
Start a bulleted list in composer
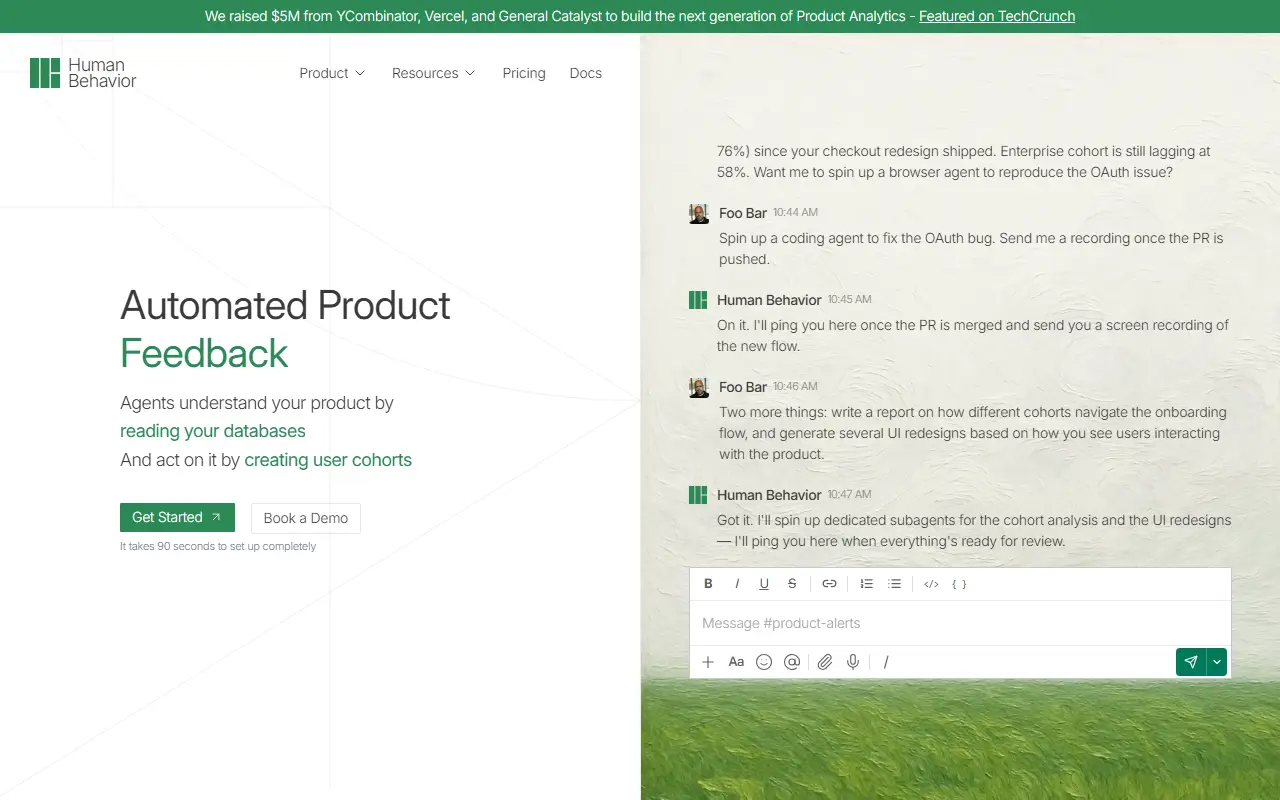[x=895, y=584]
